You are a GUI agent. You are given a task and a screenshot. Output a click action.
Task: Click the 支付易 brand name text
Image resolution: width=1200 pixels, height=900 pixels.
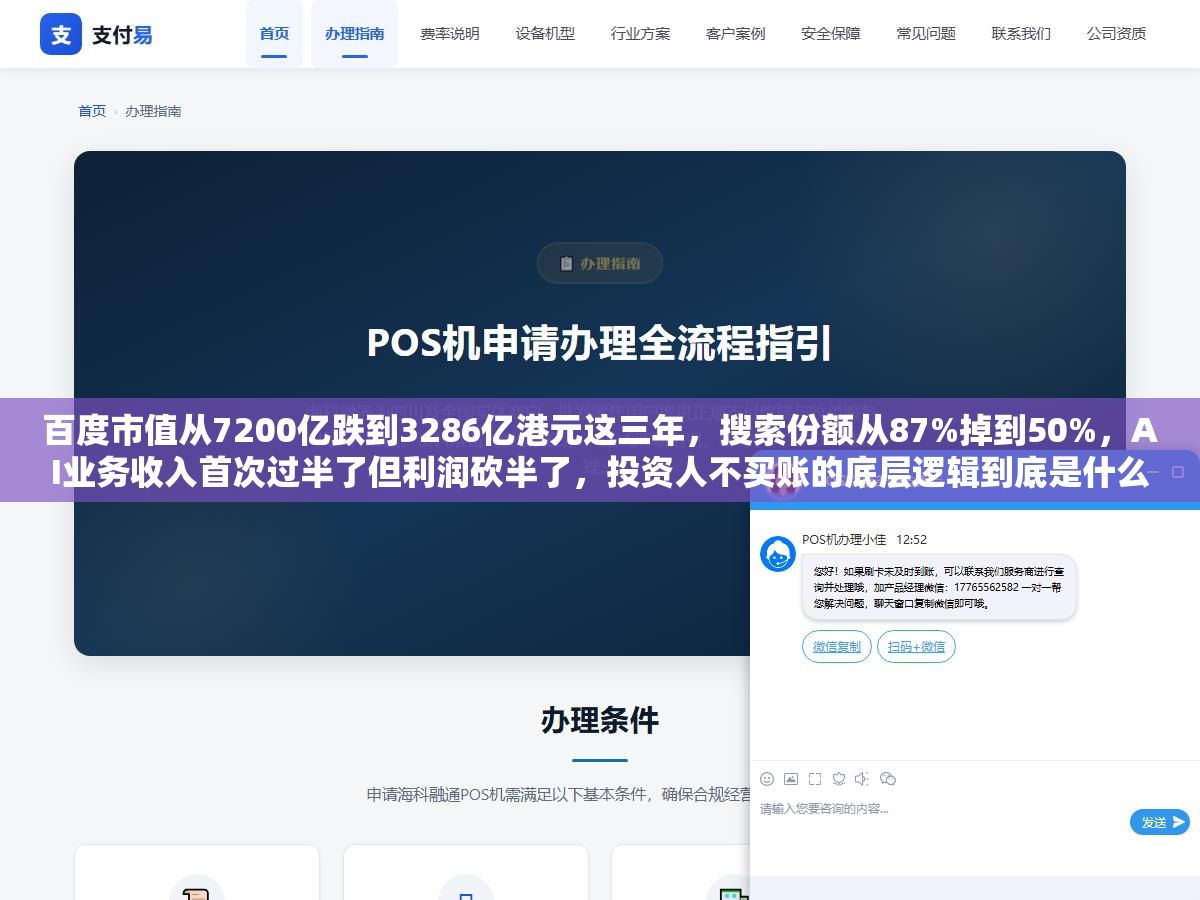[122, 35]
